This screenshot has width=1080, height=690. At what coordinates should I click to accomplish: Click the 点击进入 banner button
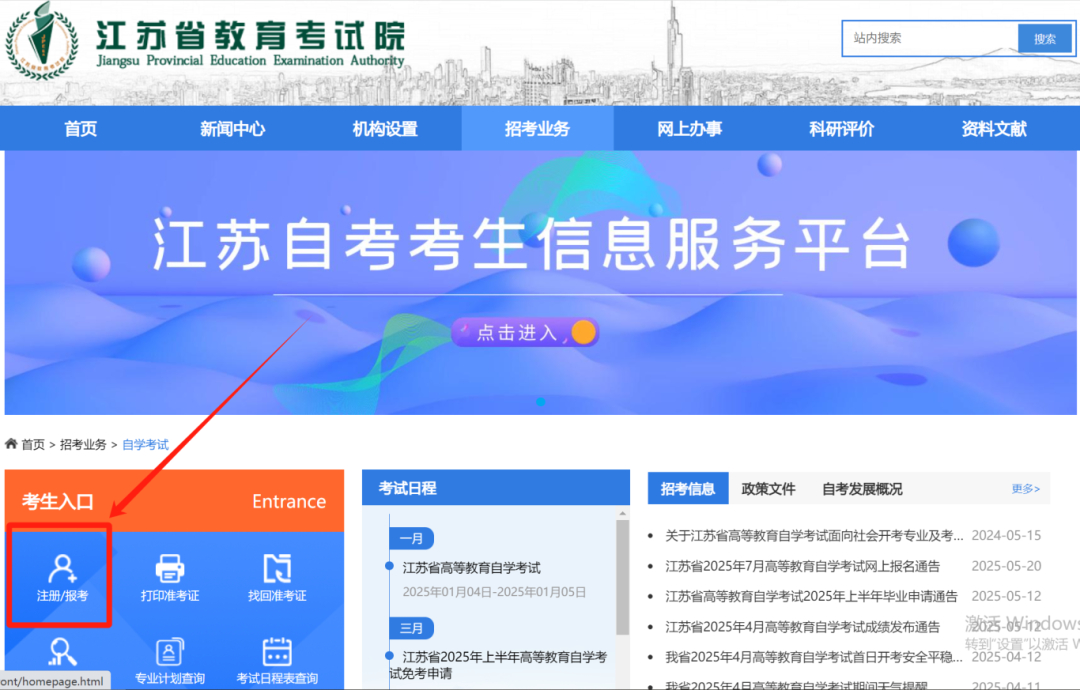[x=525, y=333]
